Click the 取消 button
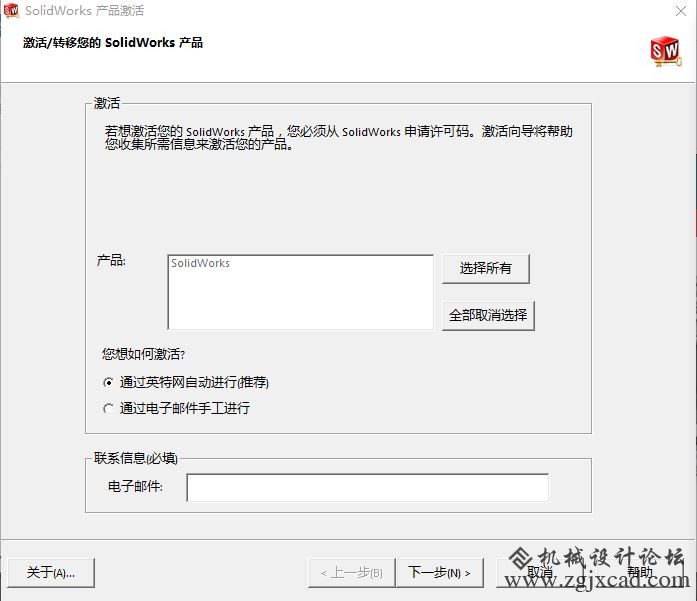This screenshot has height=601, width=697. [x=540, y=573]
